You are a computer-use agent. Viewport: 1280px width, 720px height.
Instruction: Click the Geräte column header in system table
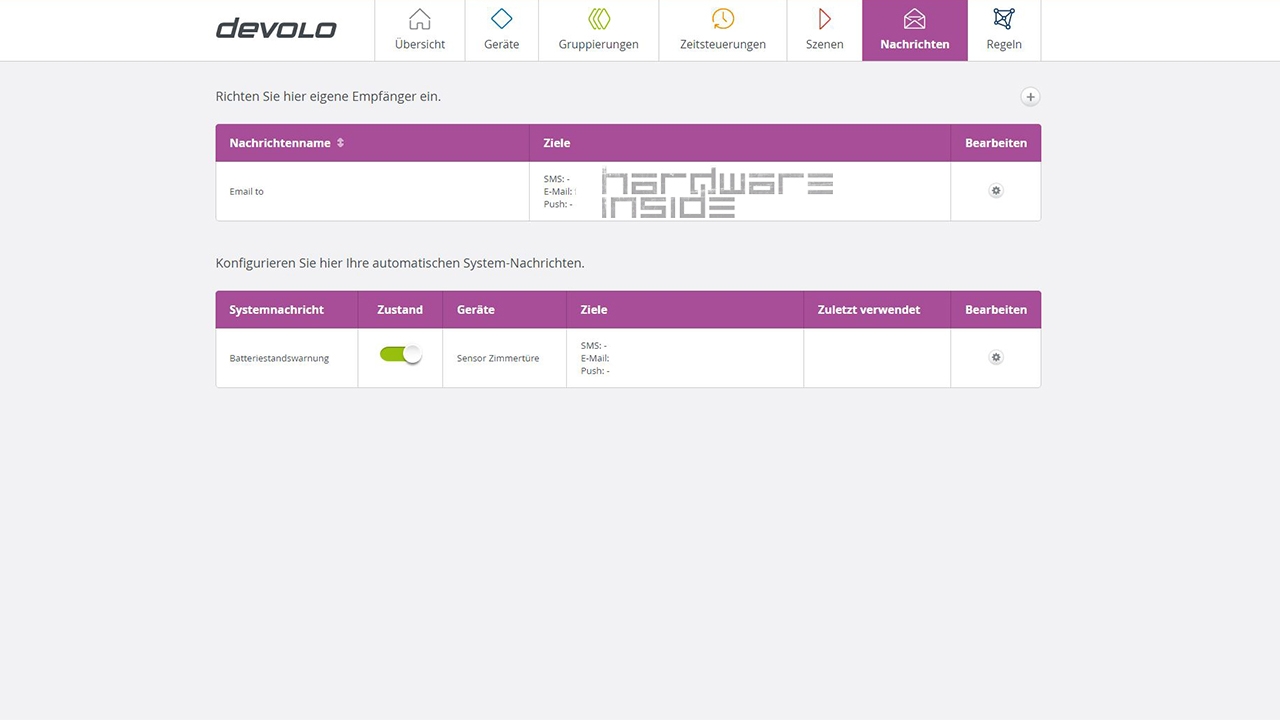click(476, 310)
